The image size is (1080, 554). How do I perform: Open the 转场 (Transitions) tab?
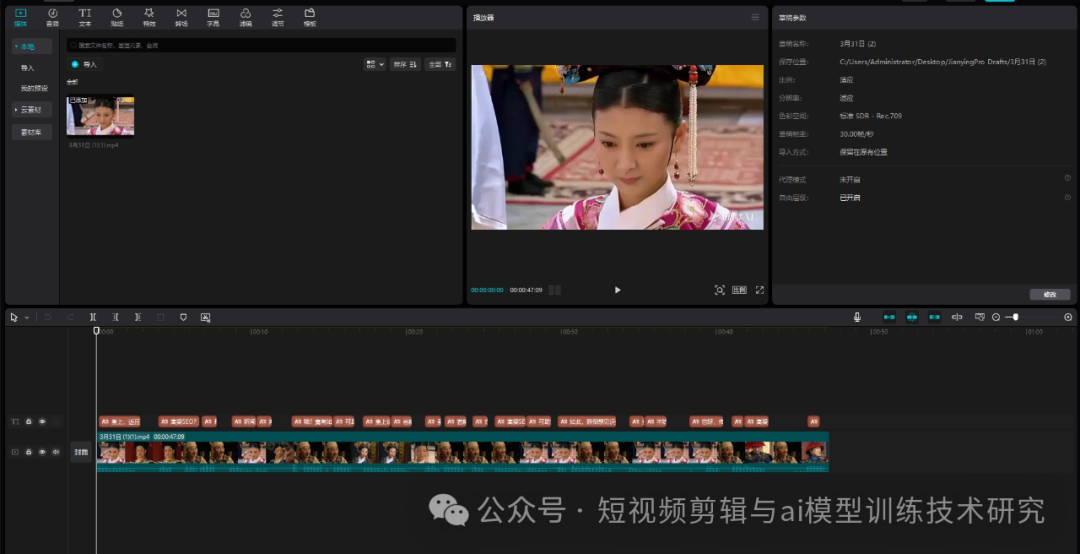tap(181, 17)
